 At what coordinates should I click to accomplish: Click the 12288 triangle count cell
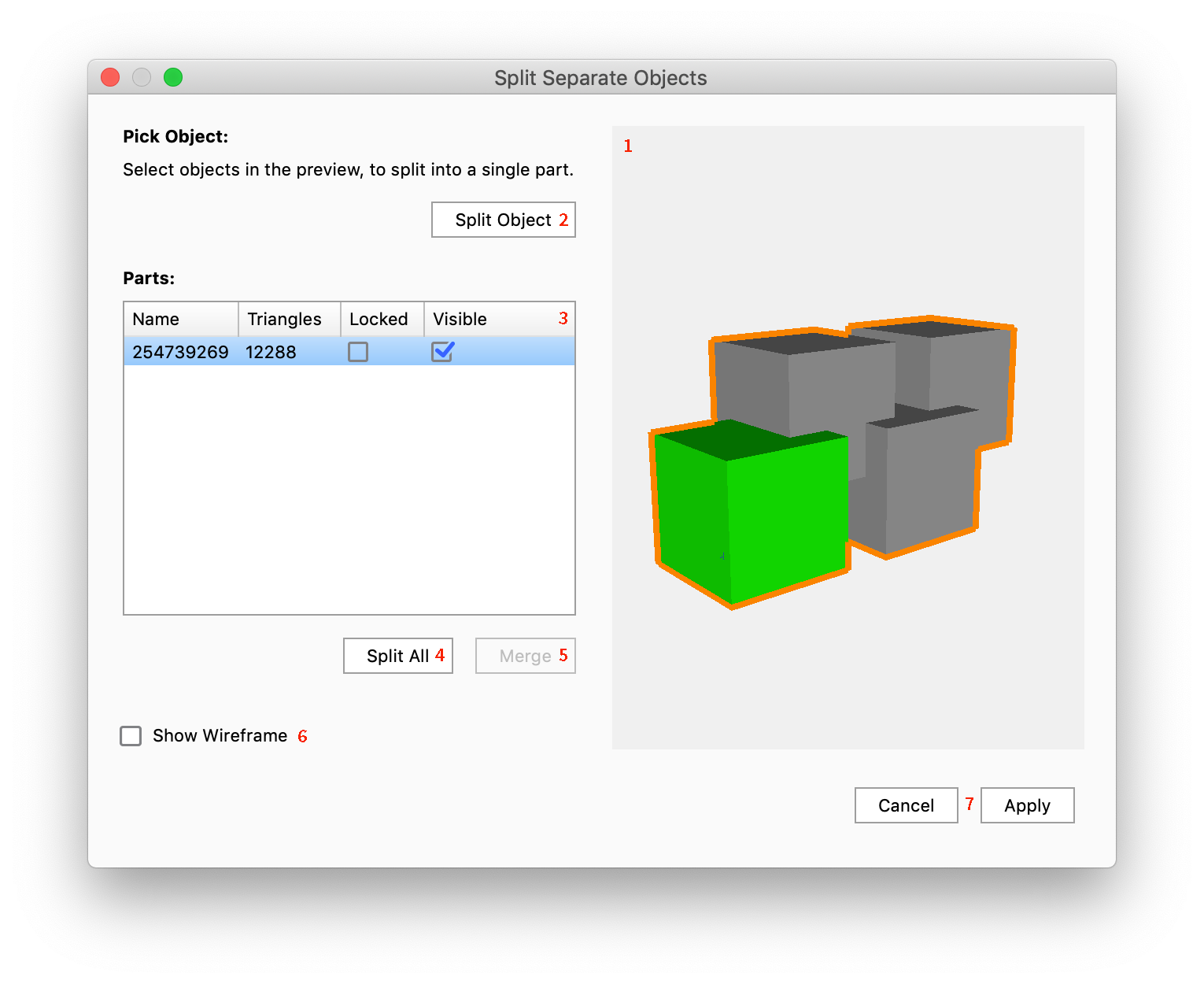pyautogui.click(x=271, y=352)
